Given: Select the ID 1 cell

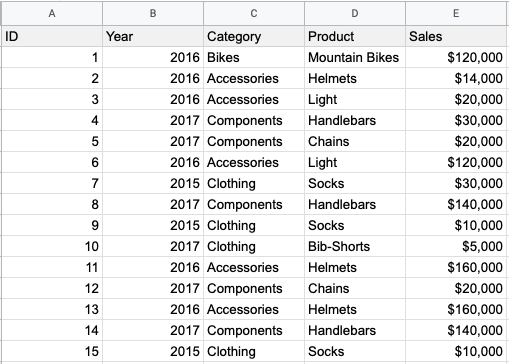Looking at the screenshot, I should click(52, 57).
